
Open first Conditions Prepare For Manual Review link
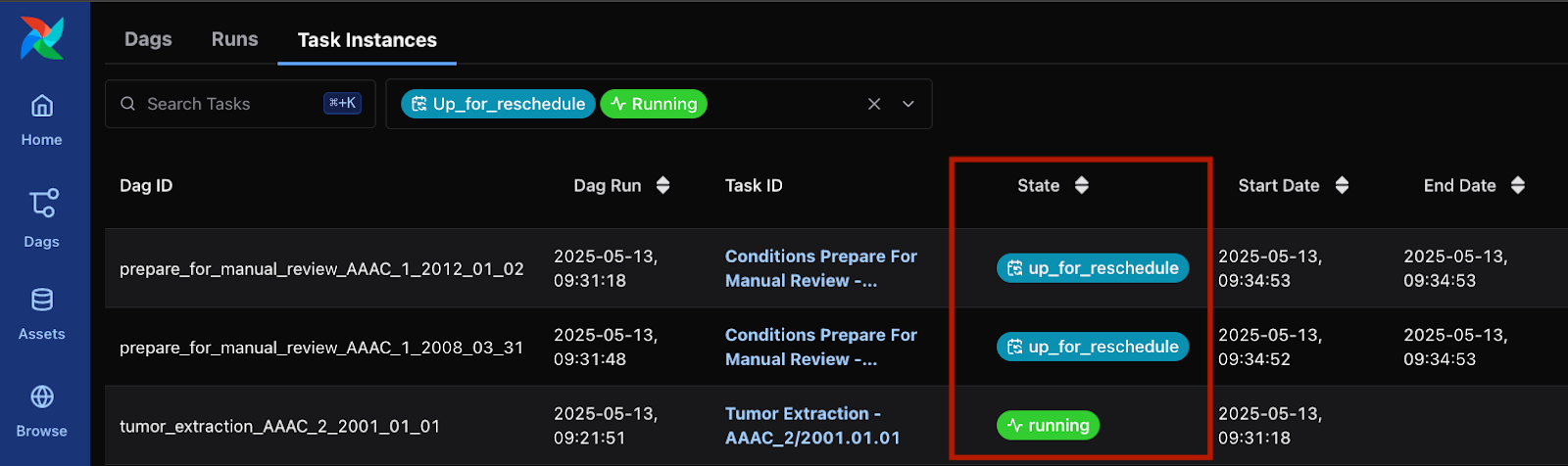point(820,268)
